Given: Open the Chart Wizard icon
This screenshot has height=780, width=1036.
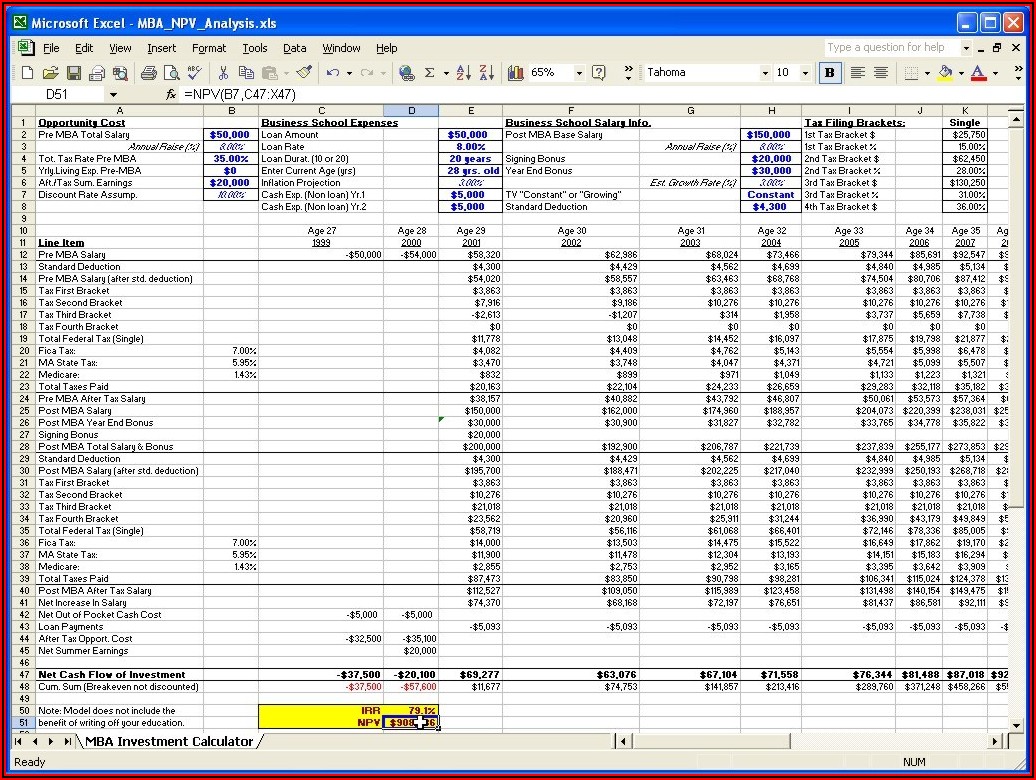Looking at the screenshot, I should tap(516, 73).
